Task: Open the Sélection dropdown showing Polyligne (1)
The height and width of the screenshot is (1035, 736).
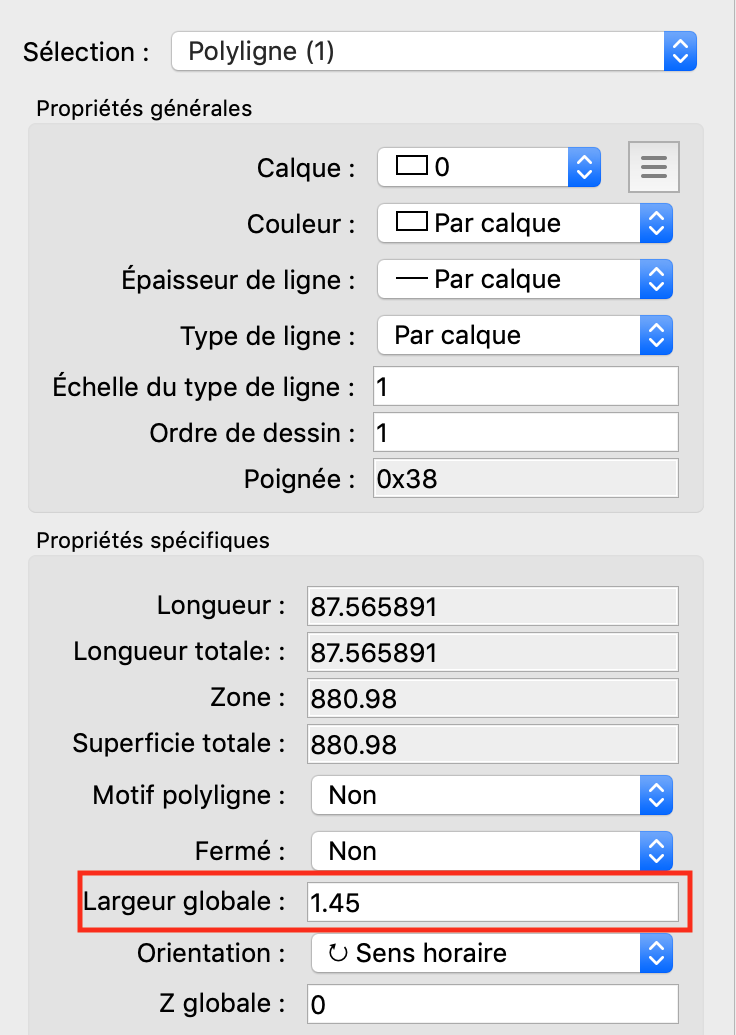Action: [x=433, y=52]
